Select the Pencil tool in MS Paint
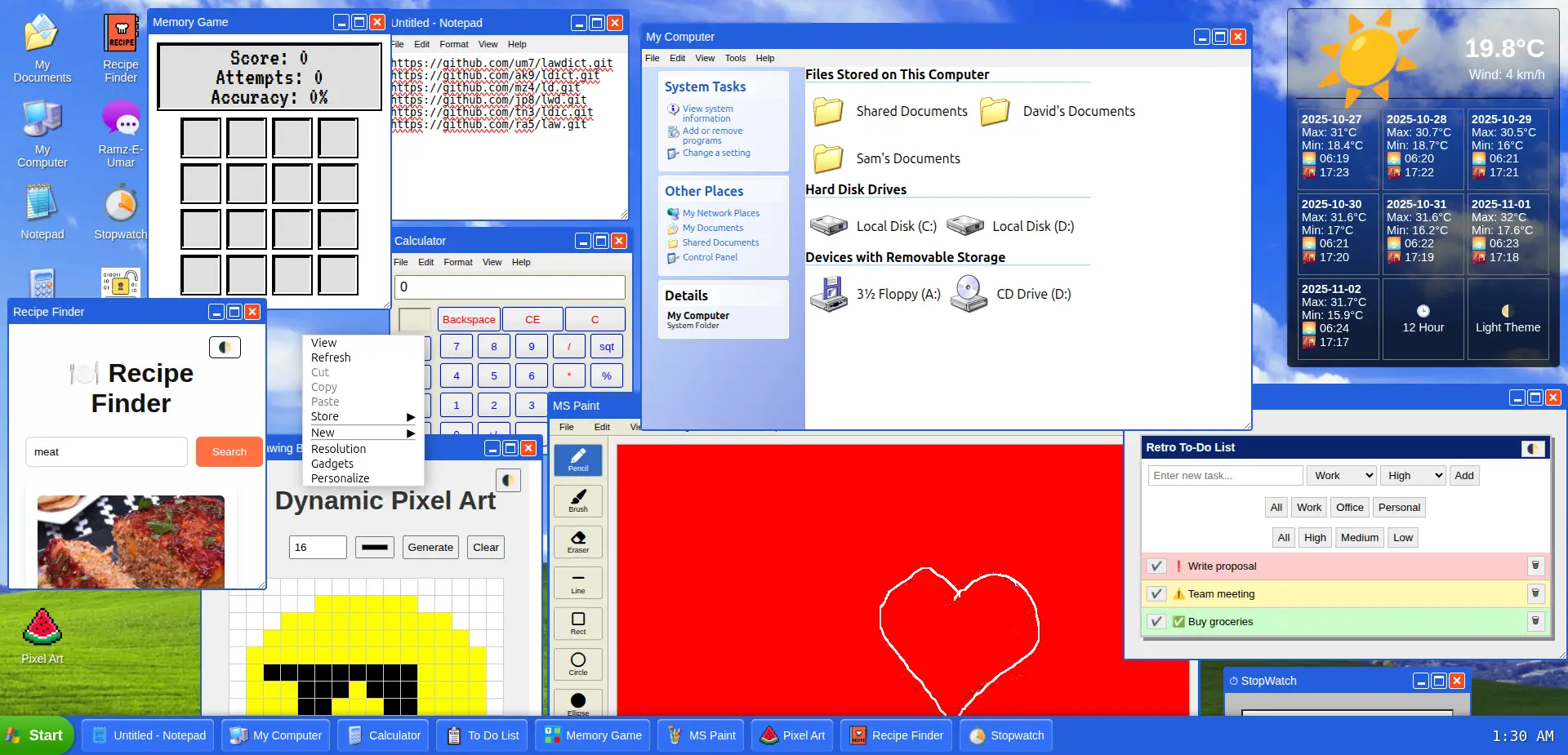This screenshot has width=1568, height=755. point(577,460)
